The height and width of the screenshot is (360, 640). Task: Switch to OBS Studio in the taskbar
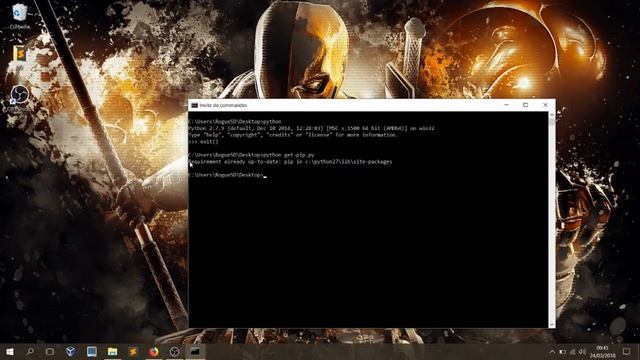point(174,351)
